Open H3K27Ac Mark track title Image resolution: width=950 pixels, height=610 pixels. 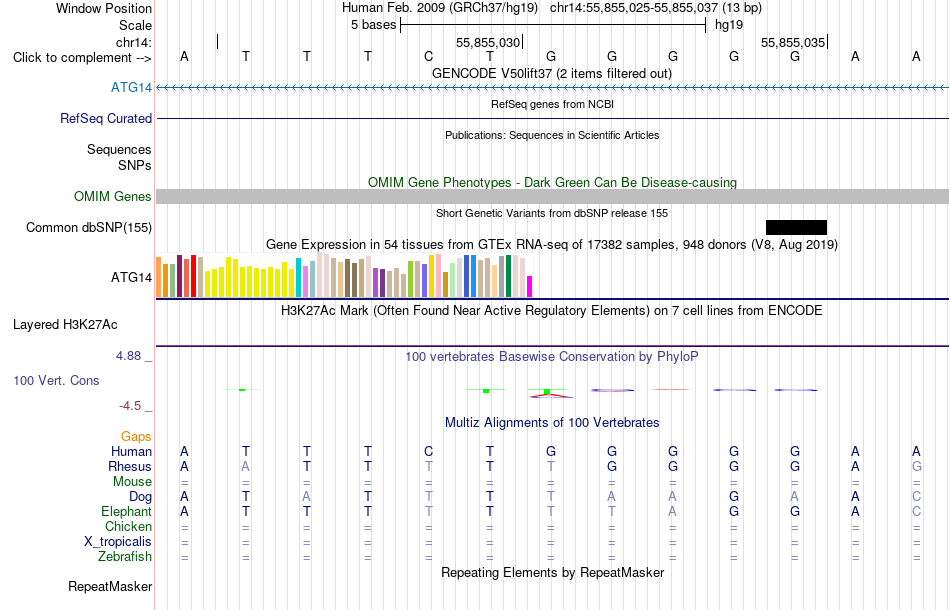pyautogui.click(x=552, y=311)
